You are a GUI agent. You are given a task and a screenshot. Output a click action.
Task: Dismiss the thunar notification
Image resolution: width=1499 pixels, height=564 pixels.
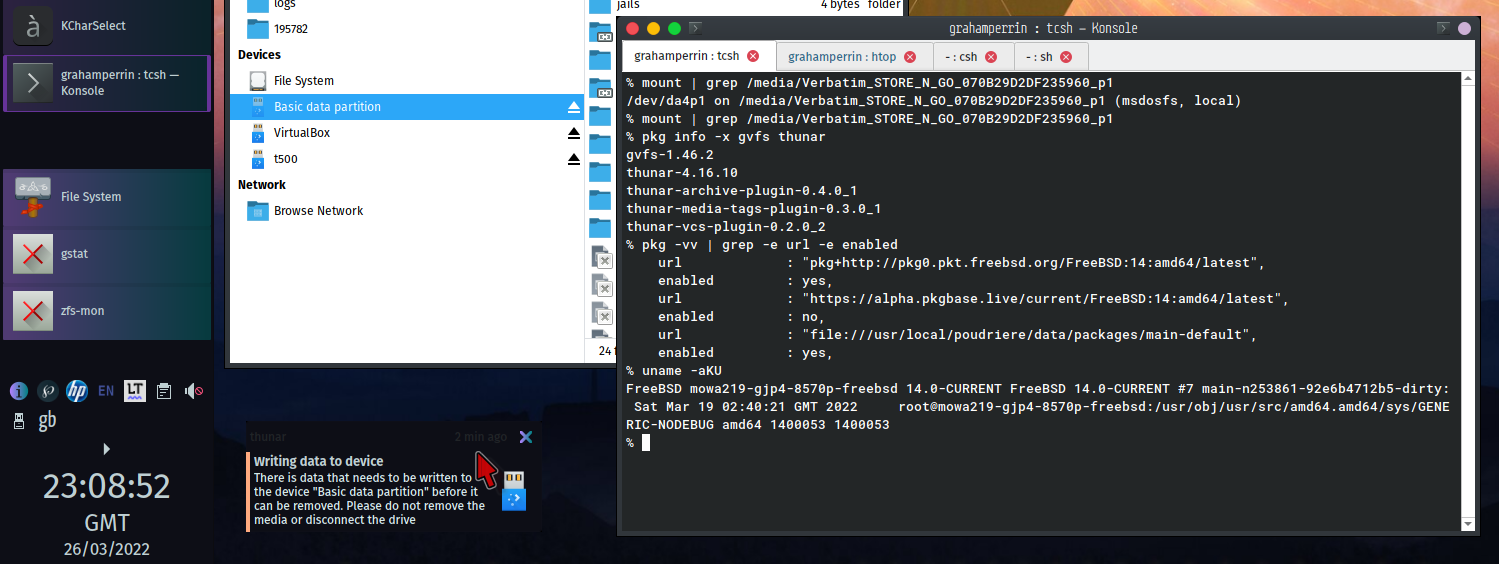(x=526, y=437)
